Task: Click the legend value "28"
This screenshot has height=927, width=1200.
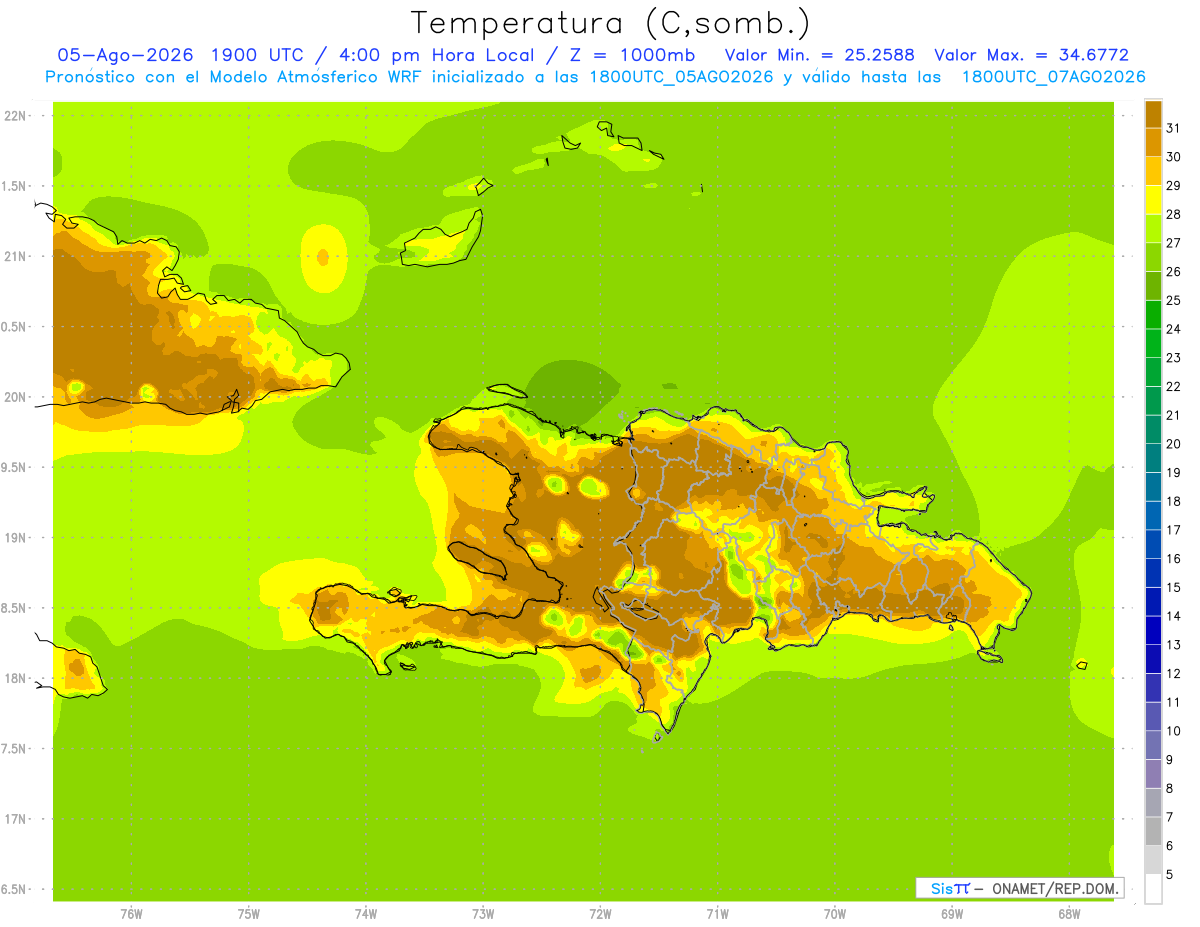Action: [x=1174, y=214]
